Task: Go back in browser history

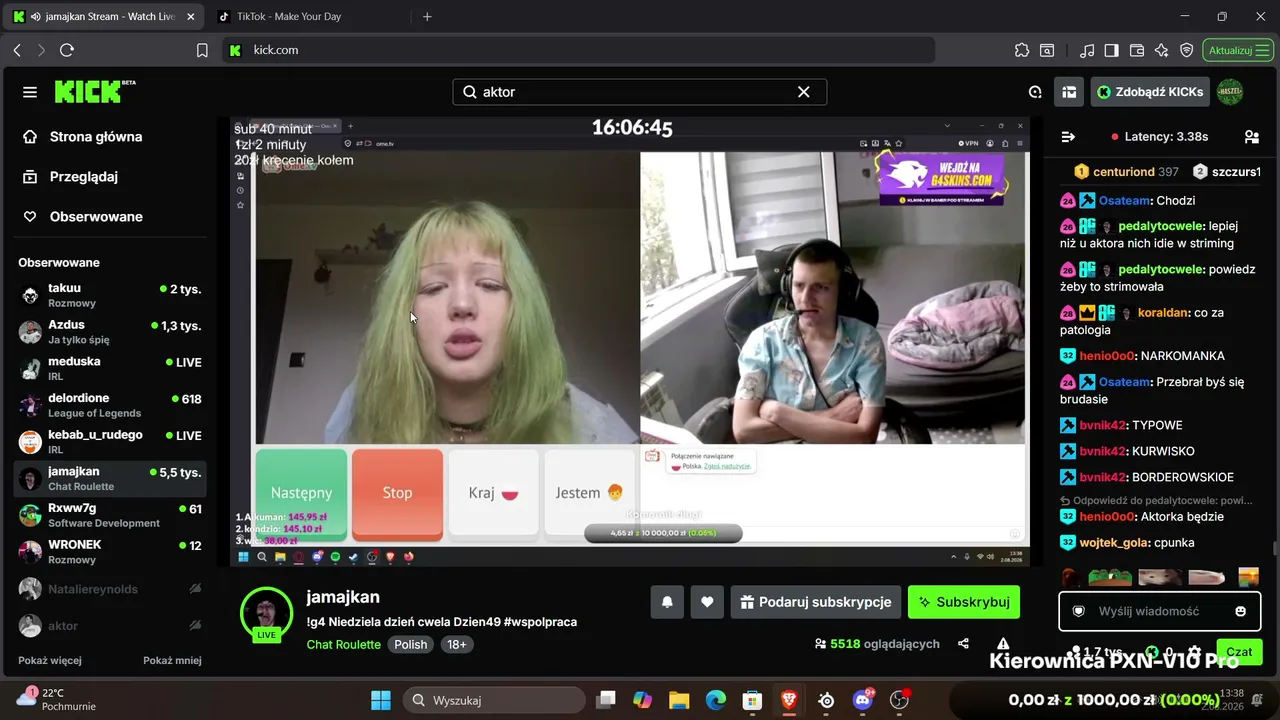Action: pos(17,50)
